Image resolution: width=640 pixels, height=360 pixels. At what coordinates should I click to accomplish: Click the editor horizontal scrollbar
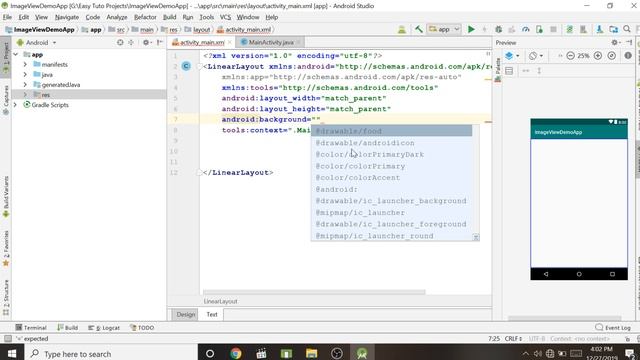pyautogui.click(x=314, y=292)
